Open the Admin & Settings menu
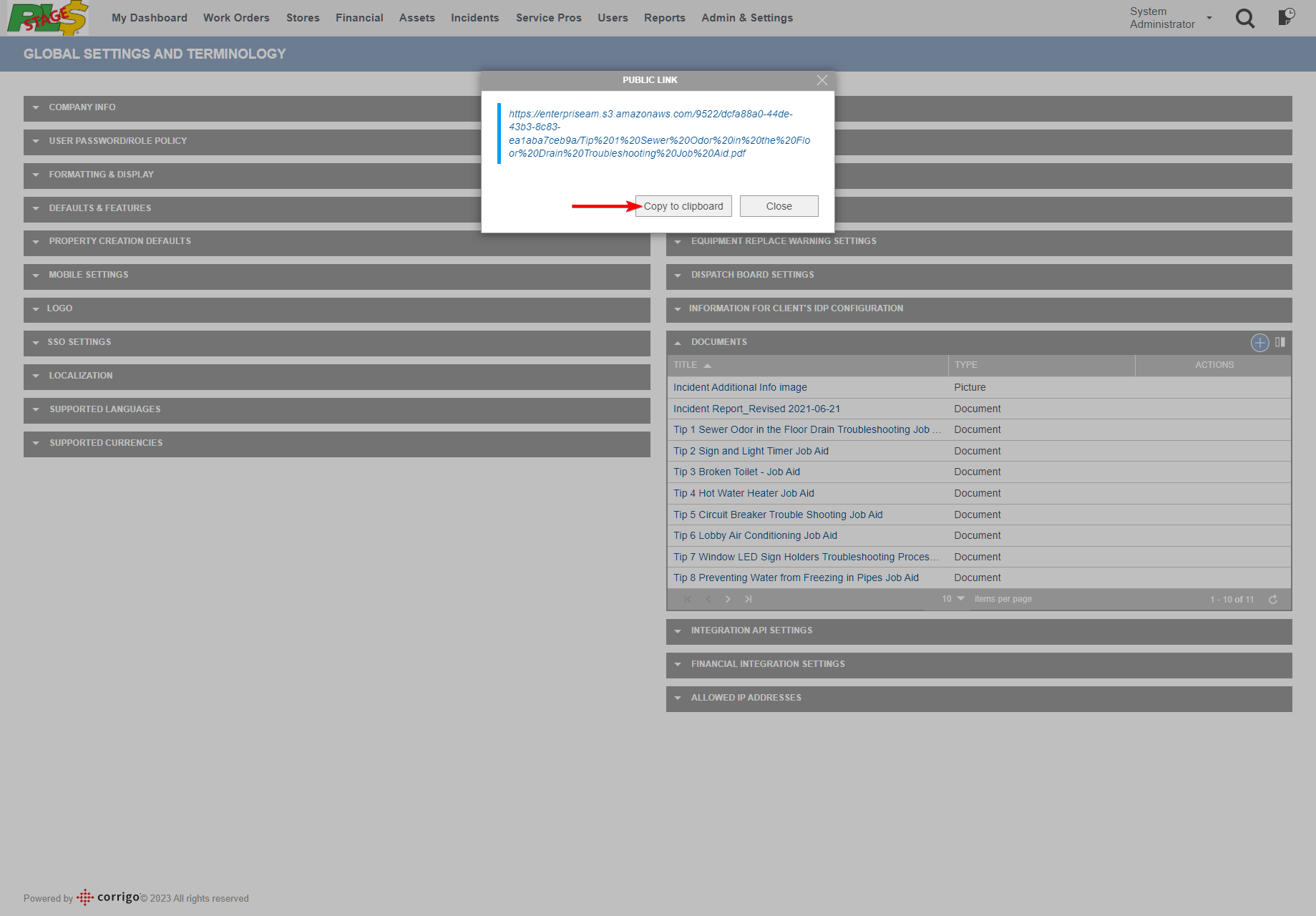The image size is (1316, 916). 746,18
